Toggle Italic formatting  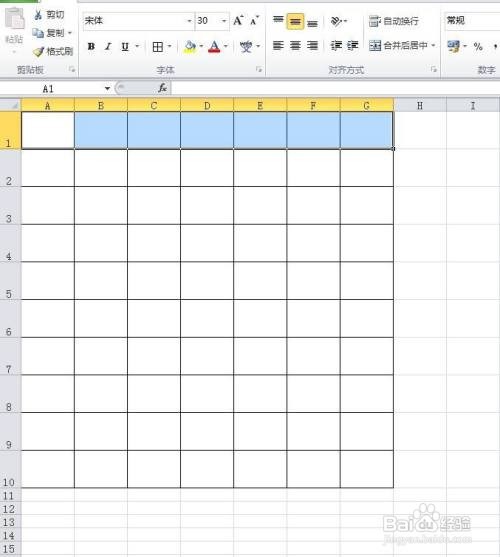108,47
